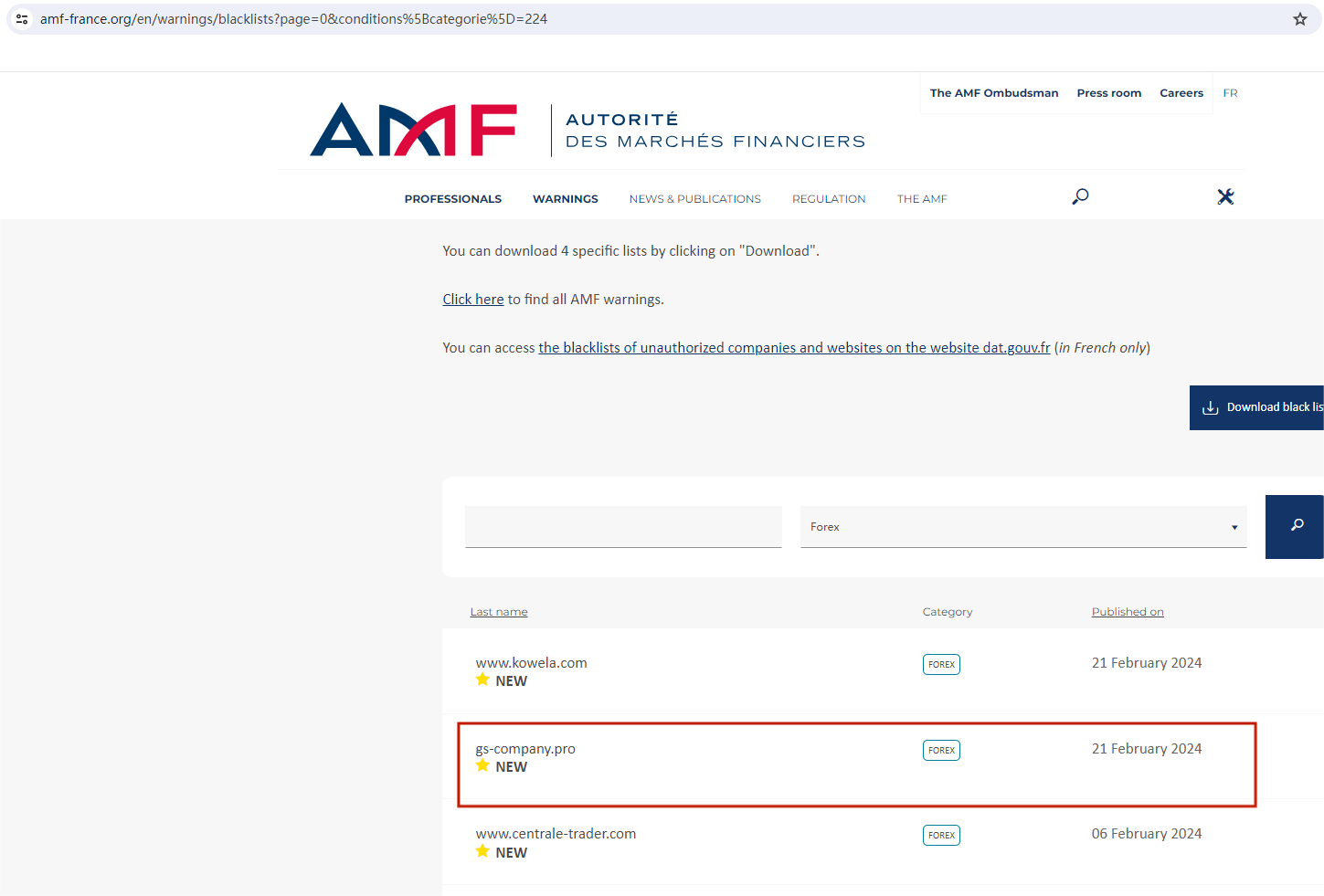The width and height of the screenshot is (1324, 896).
Task: Open the News & Publications menu
Action: click(695, 199)
